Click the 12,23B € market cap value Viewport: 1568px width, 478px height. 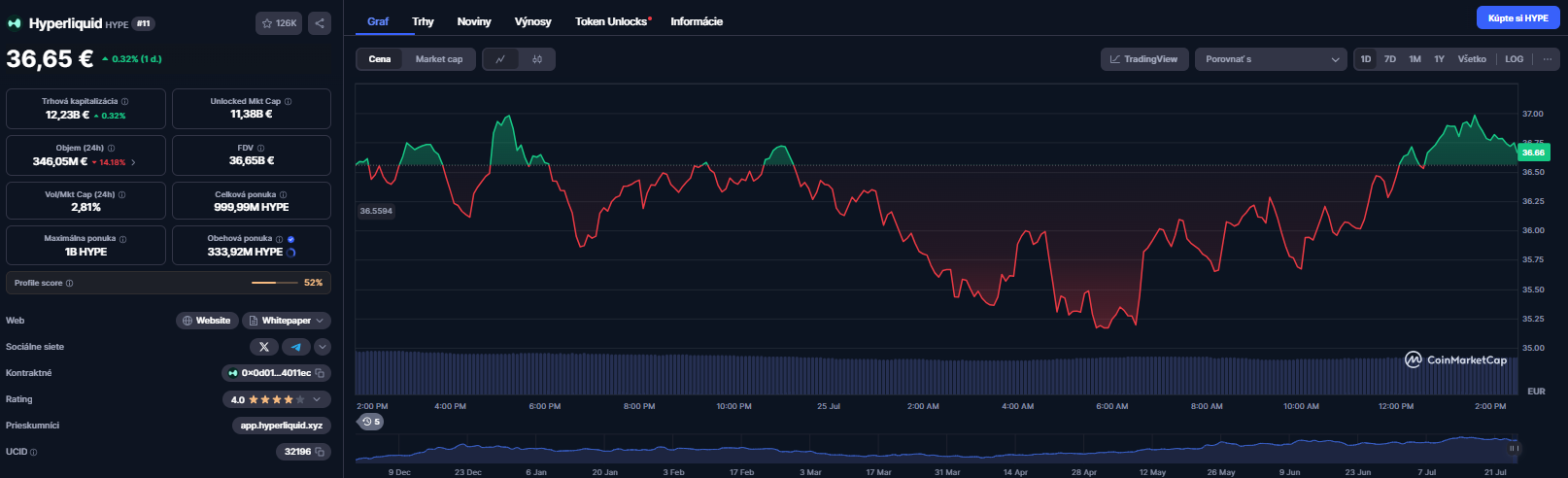(x=67, y=115)
